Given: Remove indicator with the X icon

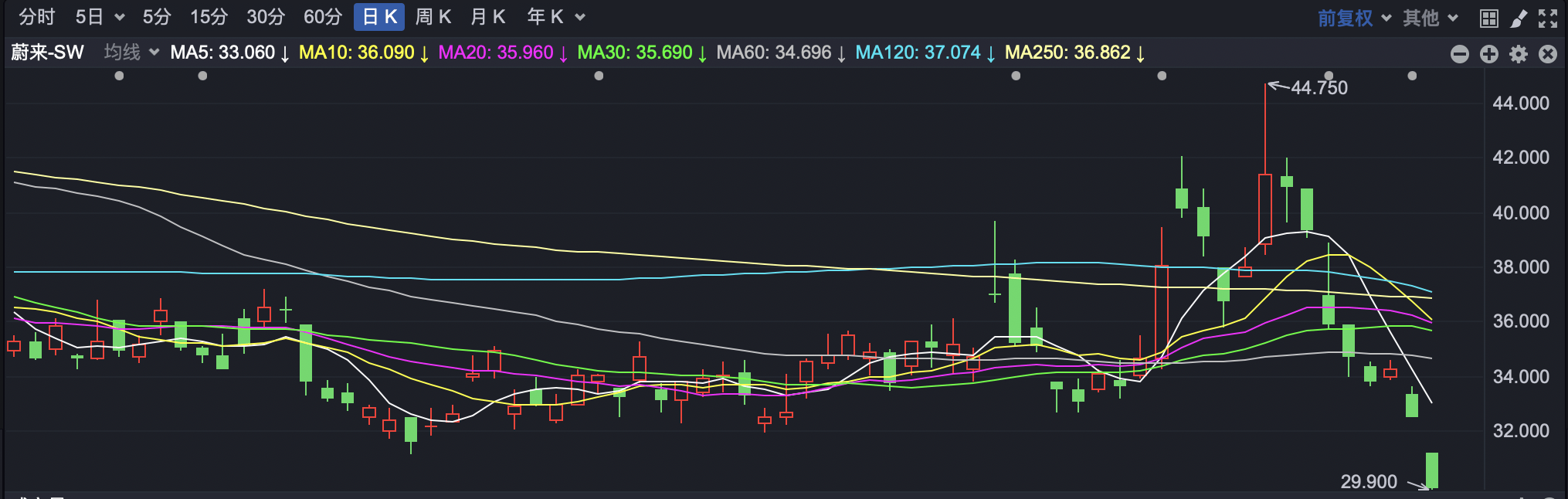Looking at the screenshot, I should pos(1547,53).
